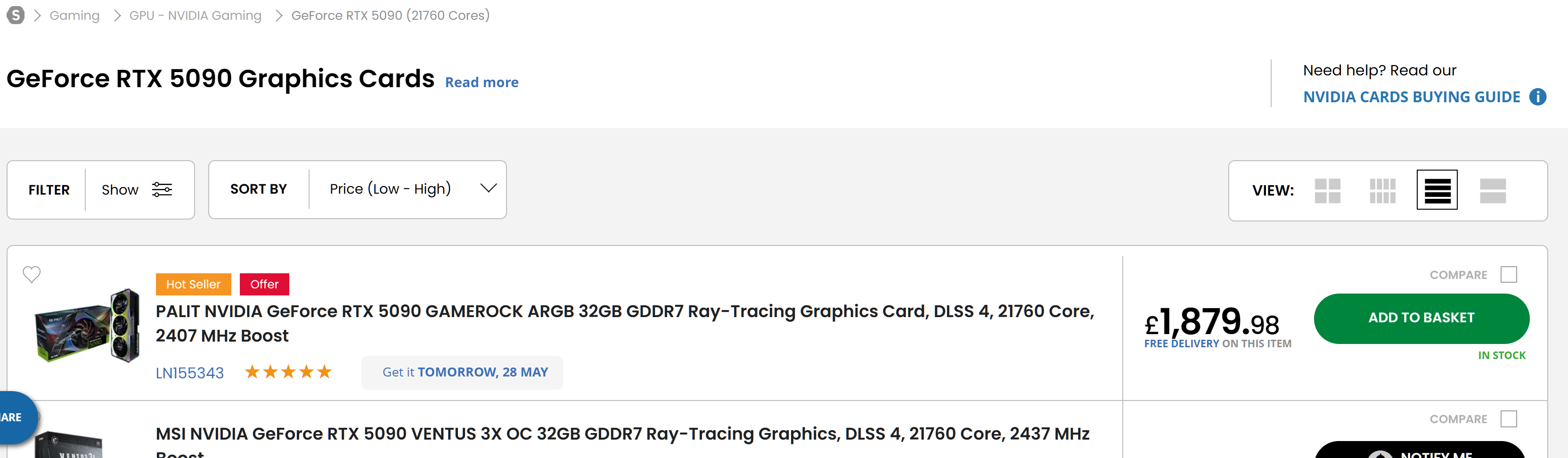1568x458 pixels.
Task: Open filter options slider icon
Action: coord(162,189)
